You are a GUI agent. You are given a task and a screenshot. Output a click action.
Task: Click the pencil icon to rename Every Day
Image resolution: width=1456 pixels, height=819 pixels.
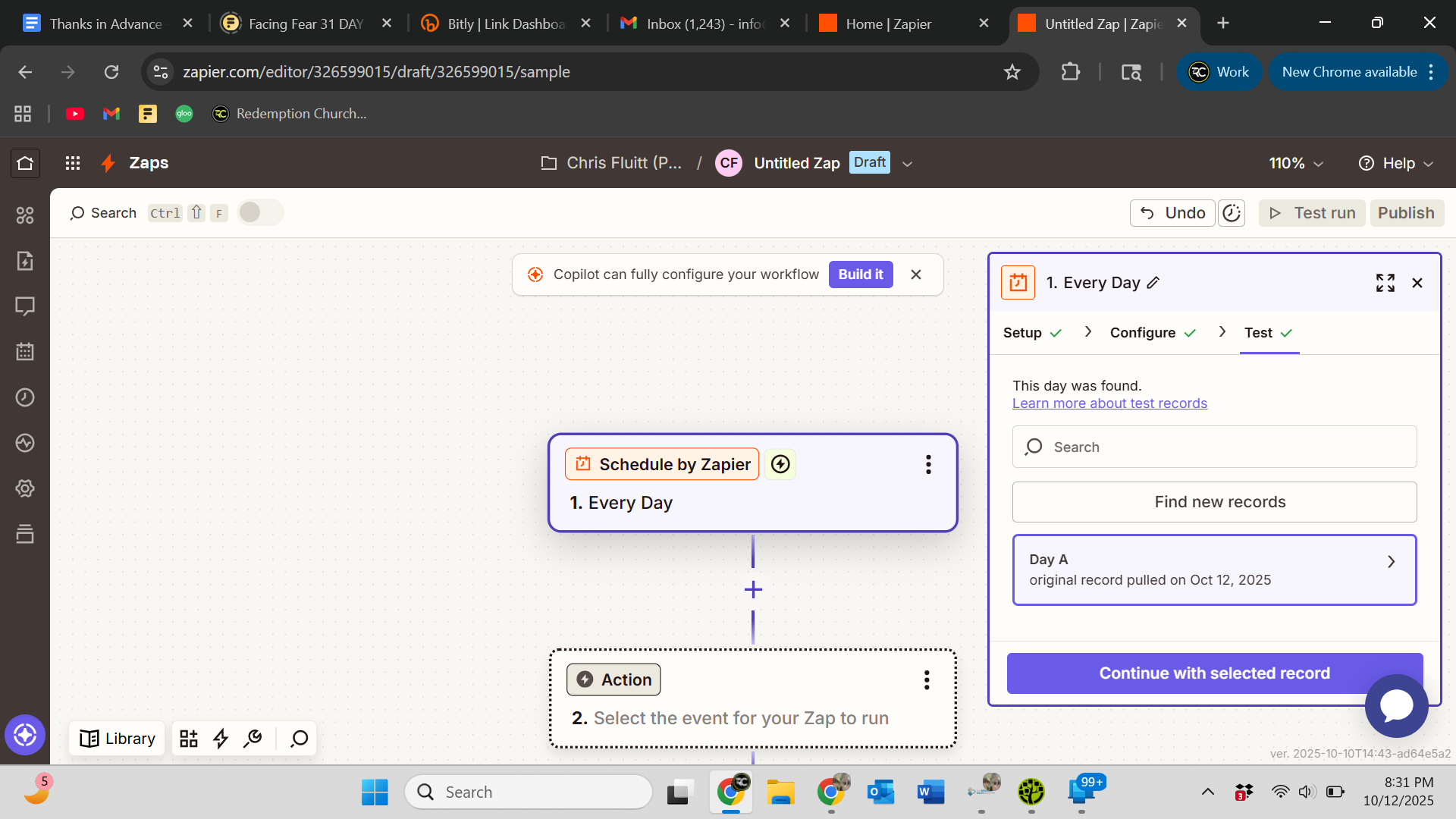coord(1153,283)
